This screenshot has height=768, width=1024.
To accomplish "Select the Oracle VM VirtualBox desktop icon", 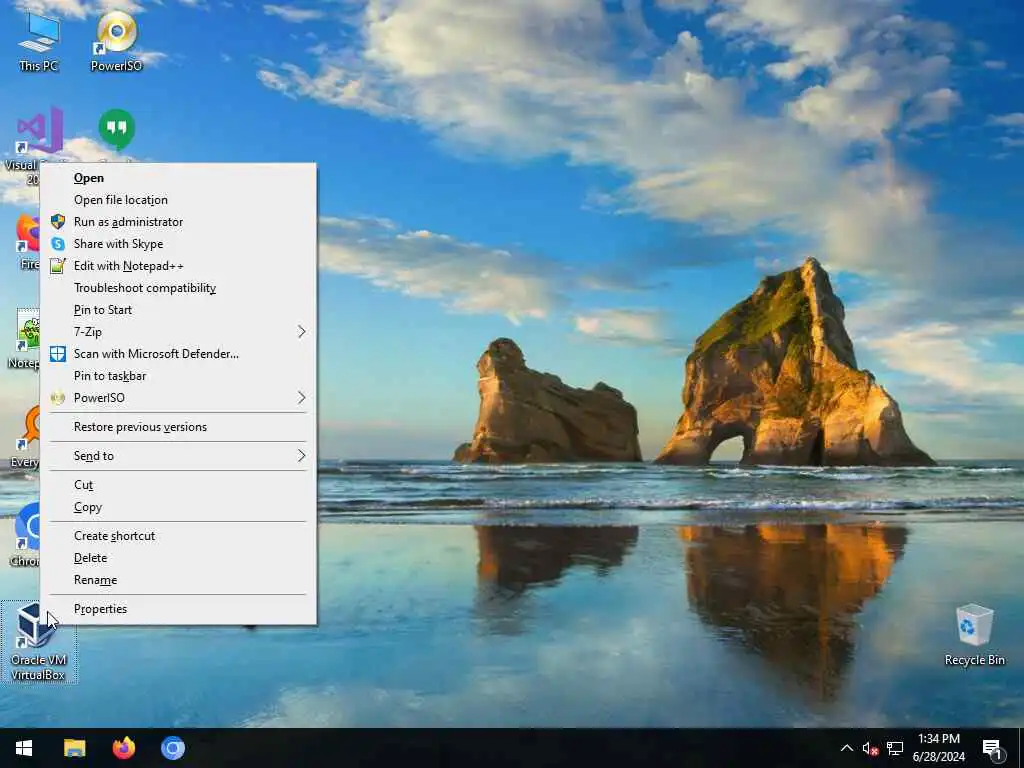I will pyautogui.click(x=39, y=642).
